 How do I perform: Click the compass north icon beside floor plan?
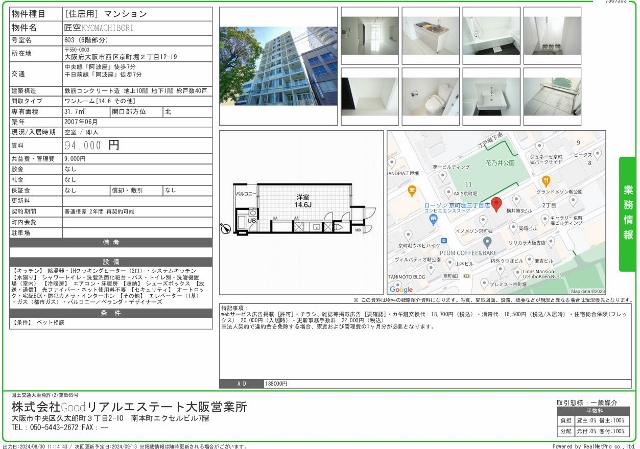[226, 229]
